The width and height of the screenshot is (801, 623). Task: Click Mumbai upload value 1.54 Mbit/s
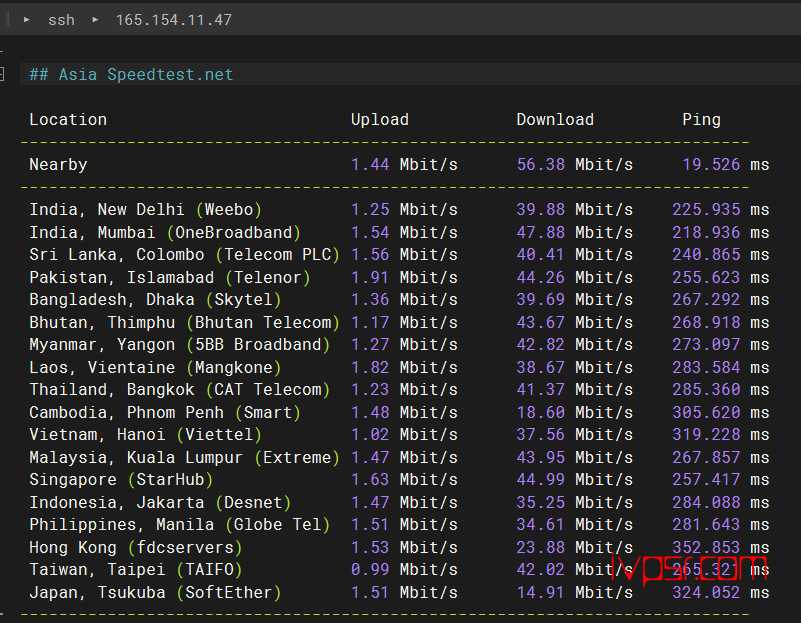point(404,232)
